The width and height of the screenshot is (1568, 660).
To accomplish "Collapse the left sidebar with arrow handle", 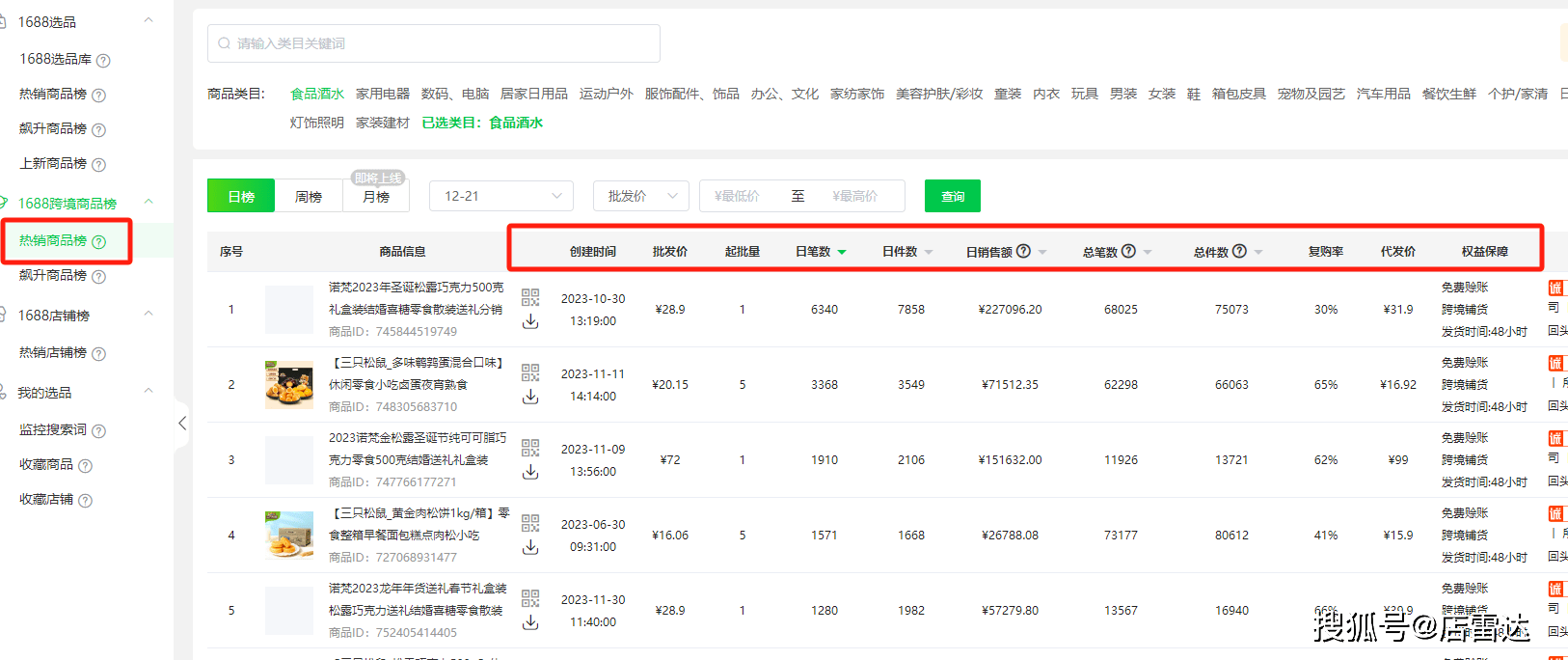I will click(182, 423).
